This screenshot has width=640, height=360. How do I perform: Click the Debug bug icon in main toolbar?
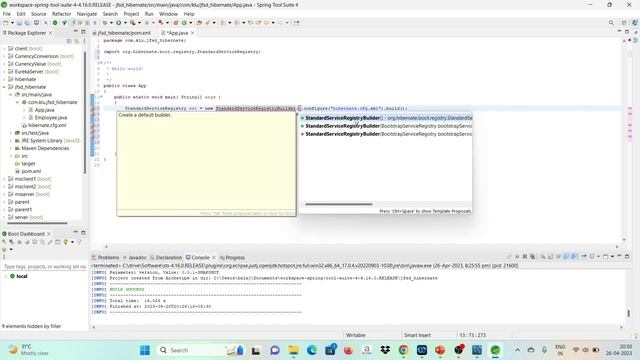[105, 22]
